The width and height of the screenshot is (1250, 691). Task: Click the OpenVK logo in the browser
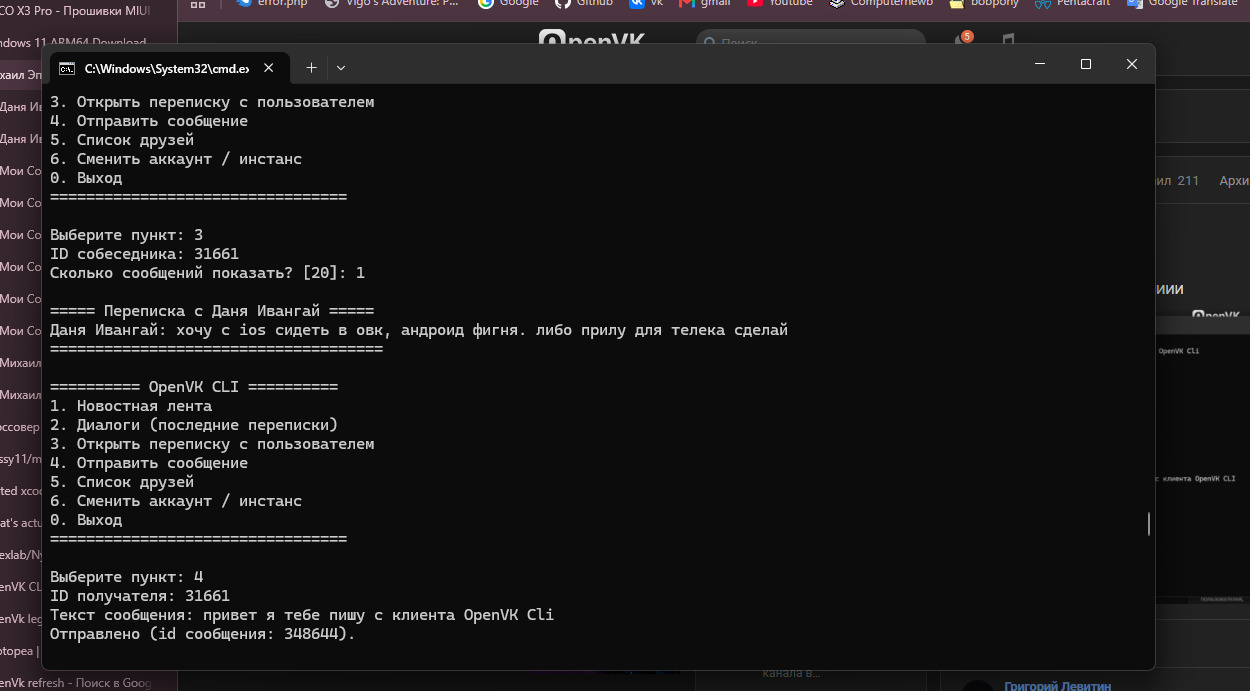[x=592, y=38]
